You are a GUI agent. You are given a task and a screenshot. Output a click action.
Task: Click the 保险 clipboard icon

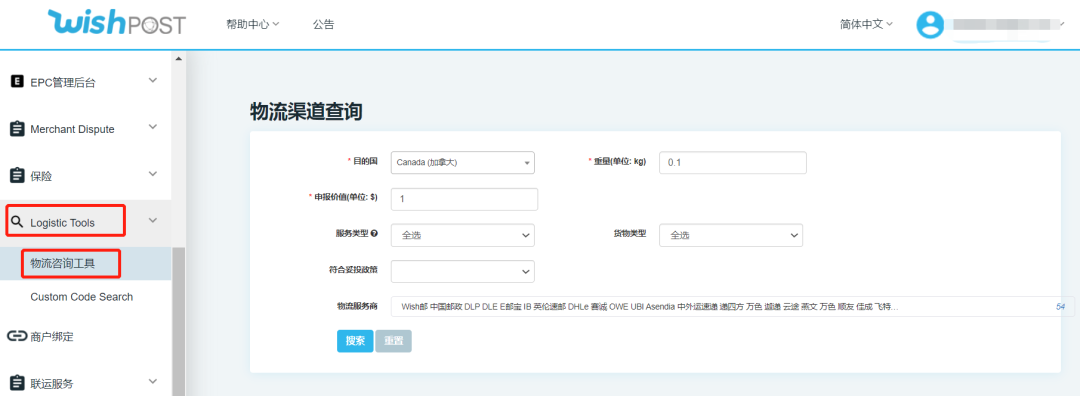18,176
